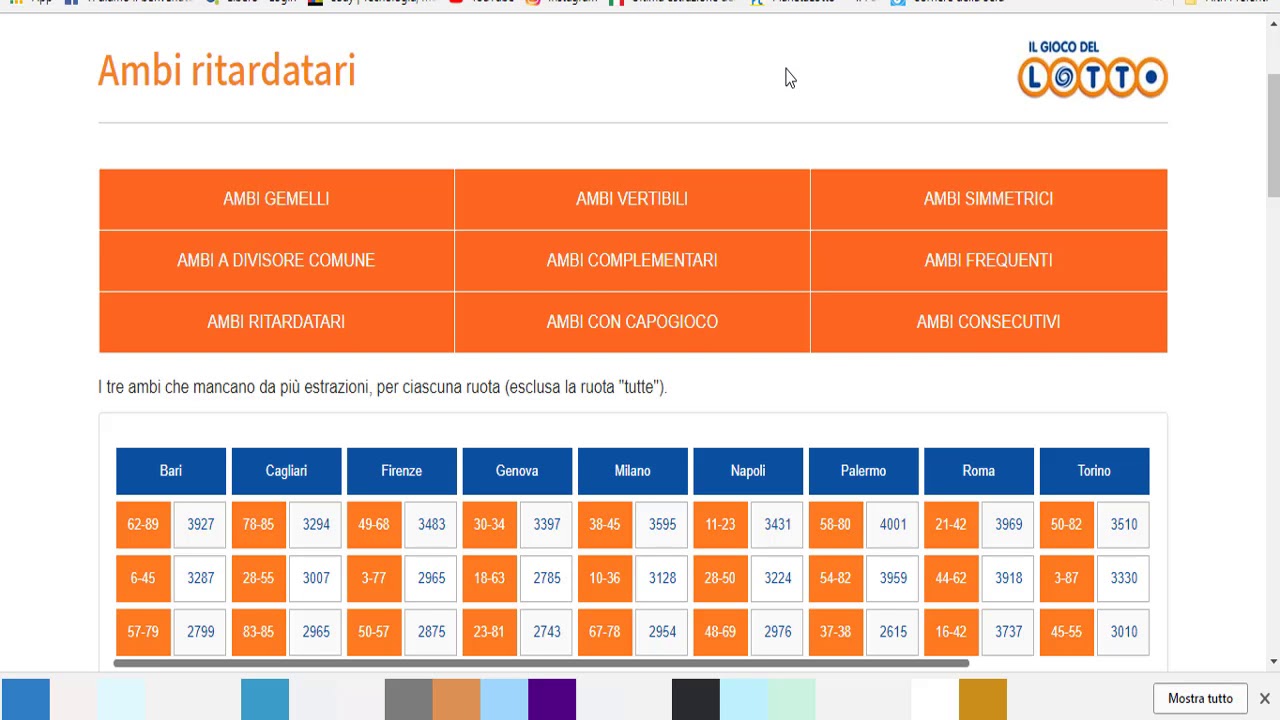
Task: Select the Torino wheel header
Action: click(x=1094, y=471)
